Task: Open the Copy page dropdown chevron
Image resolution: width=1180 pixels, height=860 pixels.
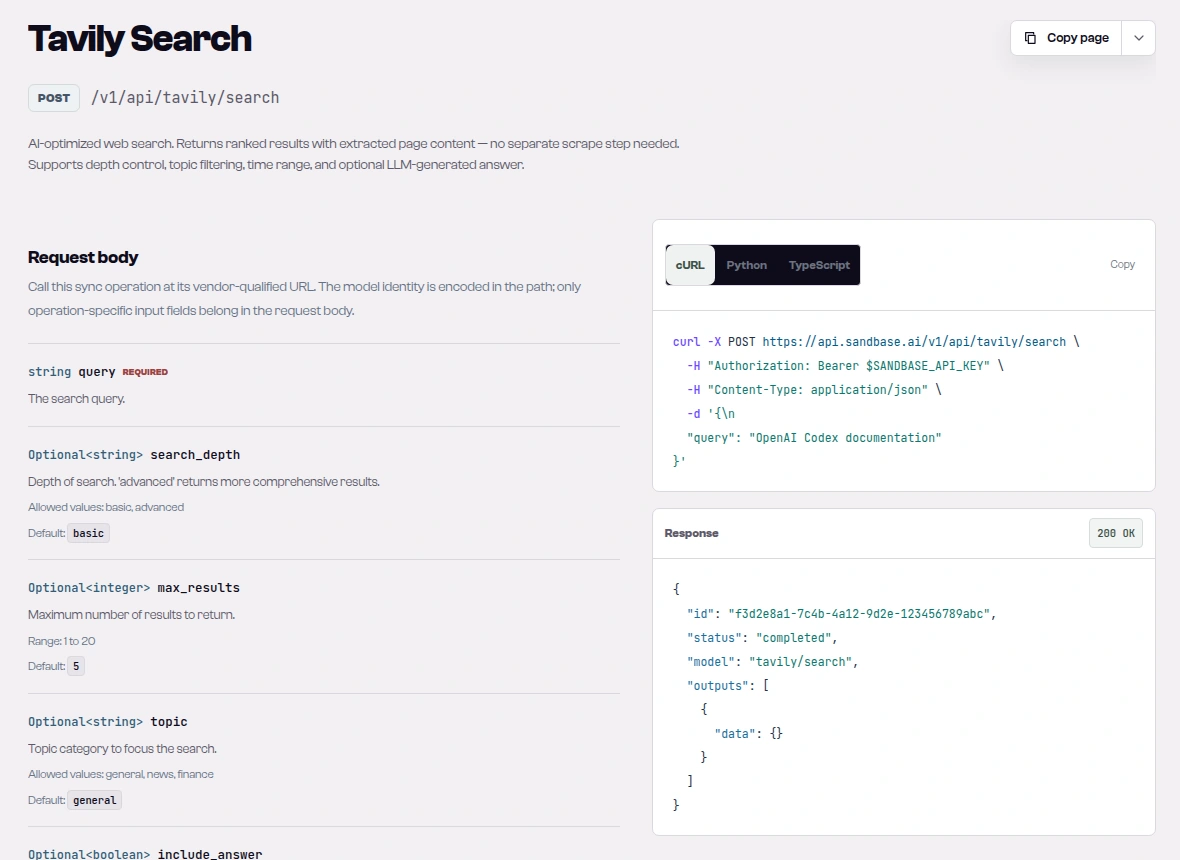Action: 1139,38
